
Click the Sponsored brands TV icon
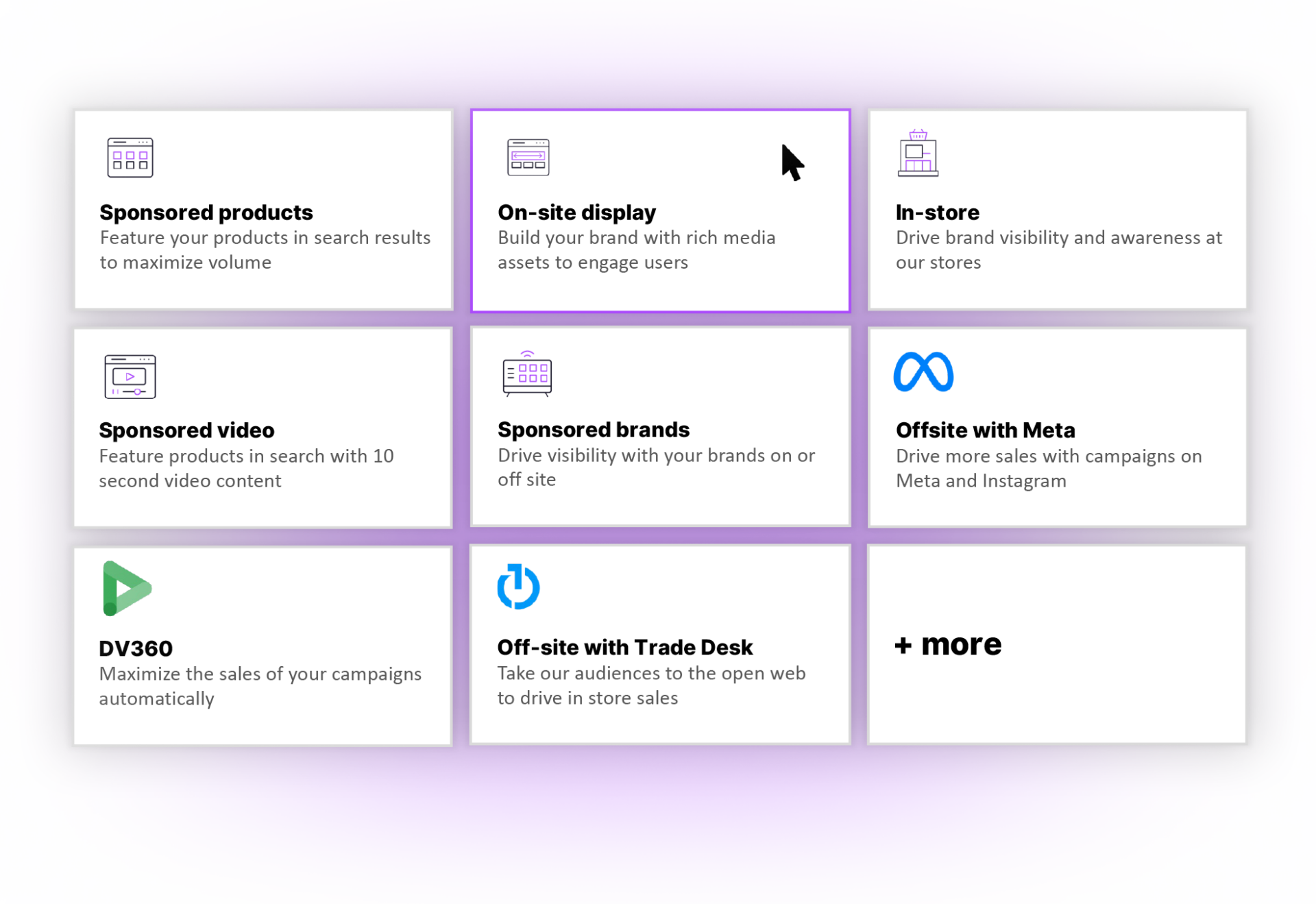pyautogui.click(x=526, y=374)
